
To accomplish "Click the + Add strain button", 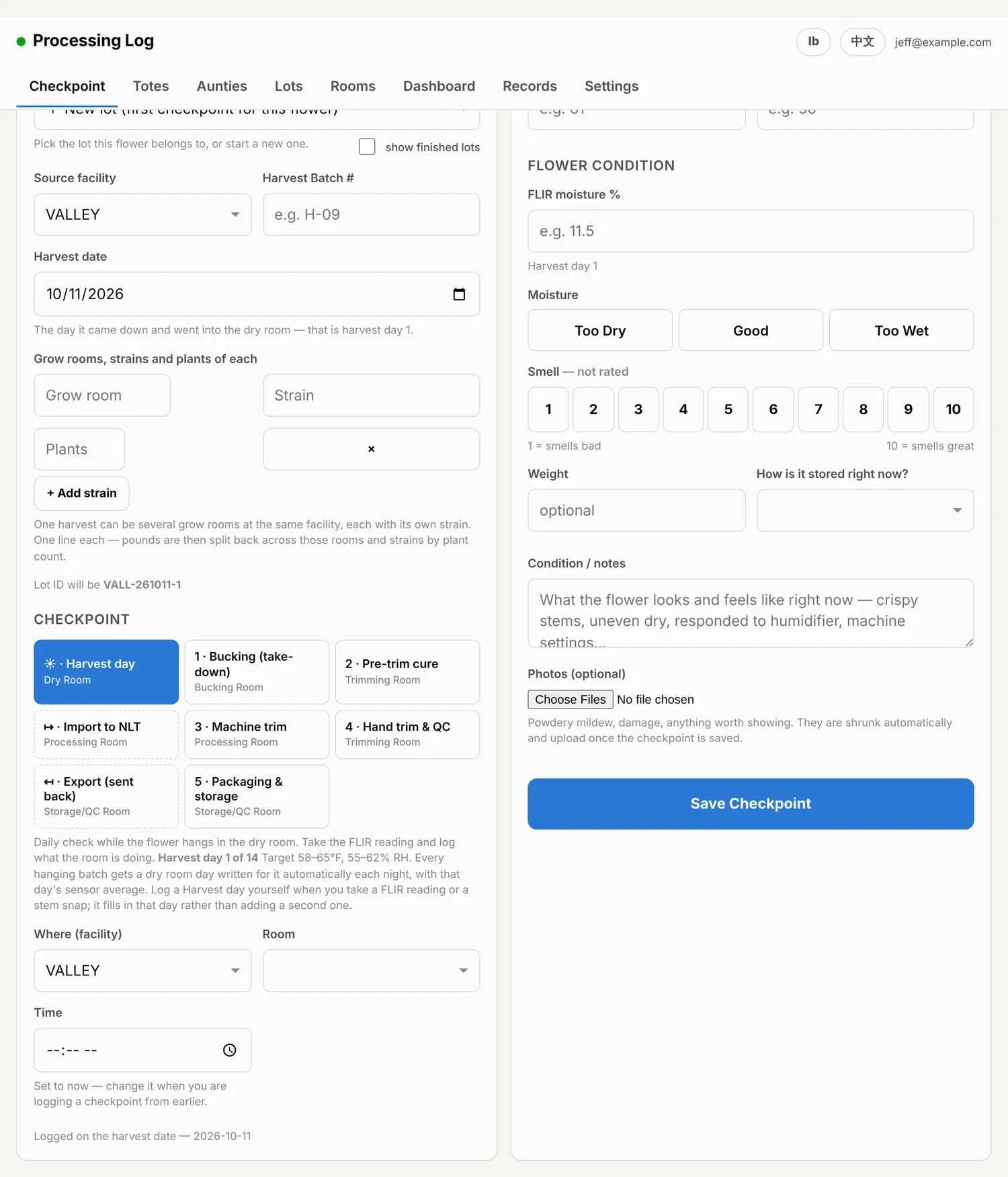I will [x=81, y=493].
